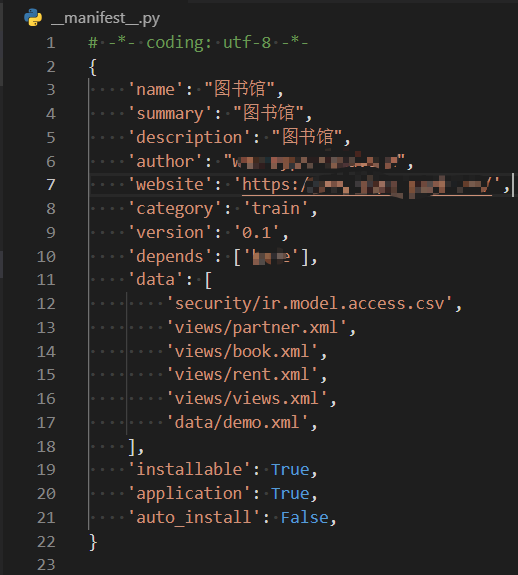Click the 'views/partner.xml' entry
Screen dimensions: 518x575
[256, 327]
